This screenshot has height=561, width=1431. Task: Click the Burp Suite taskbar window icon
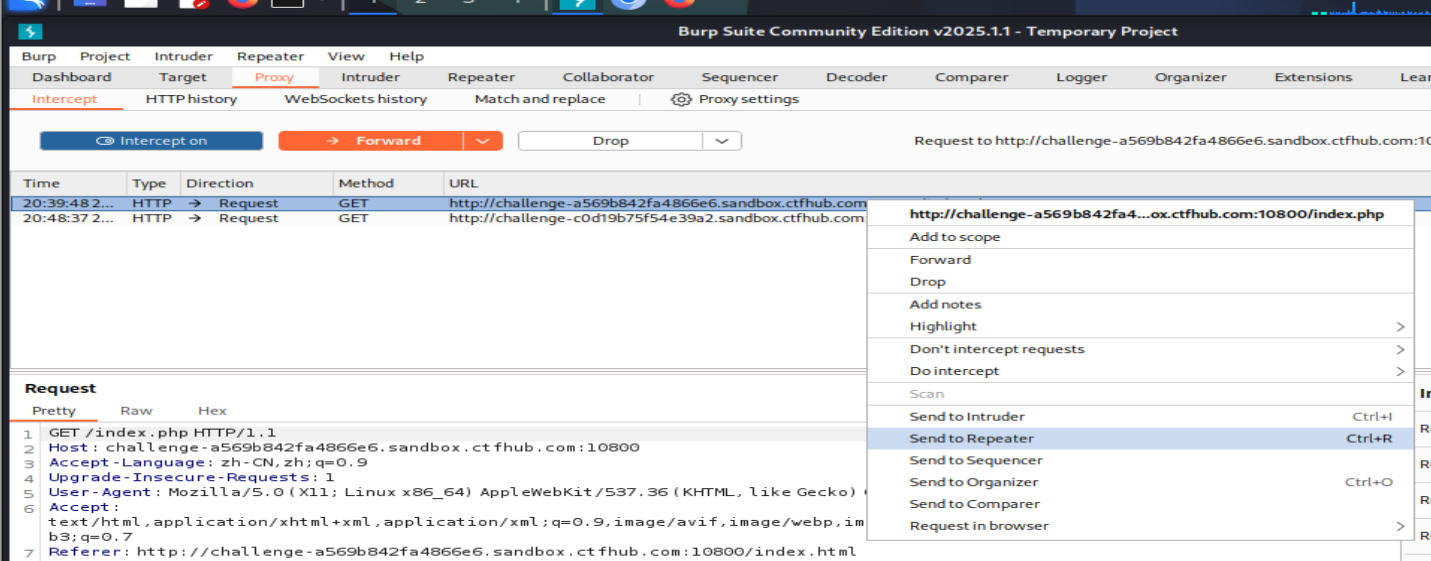[575, 4]
